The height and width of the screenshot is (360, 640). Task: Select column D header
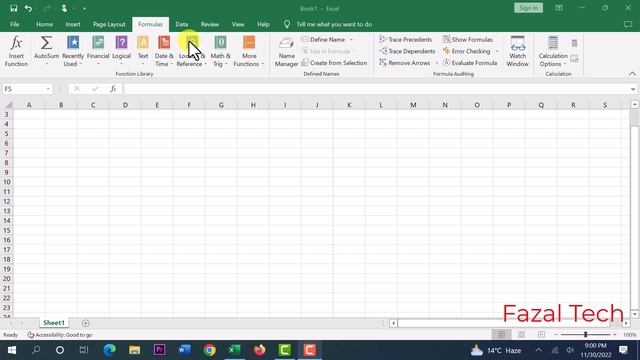pos(125,105)
